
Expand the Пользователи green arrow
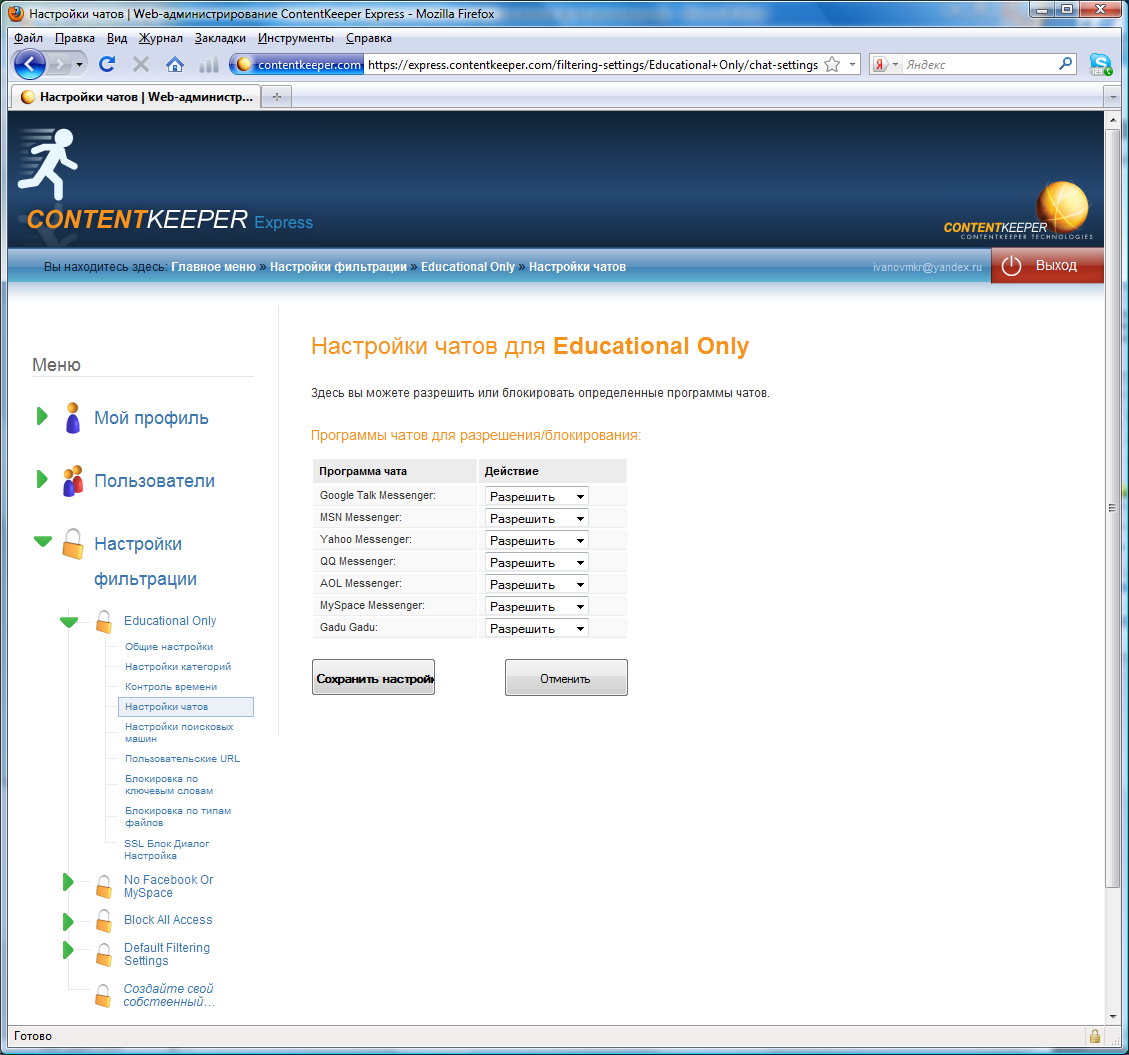pos(42,480)
